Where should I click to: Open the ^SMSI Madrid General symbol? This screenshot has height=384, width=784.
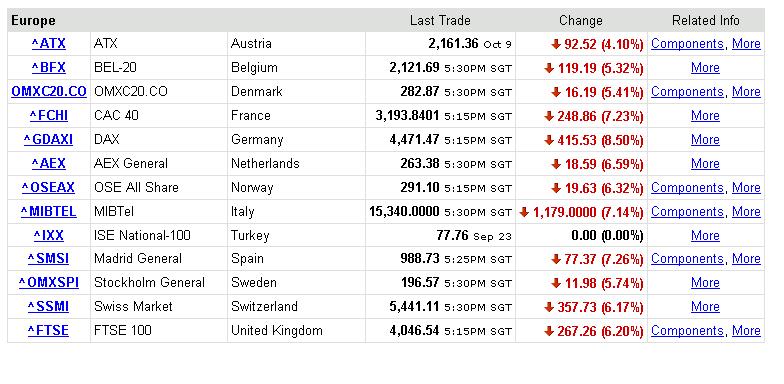(x=48, y=258)
